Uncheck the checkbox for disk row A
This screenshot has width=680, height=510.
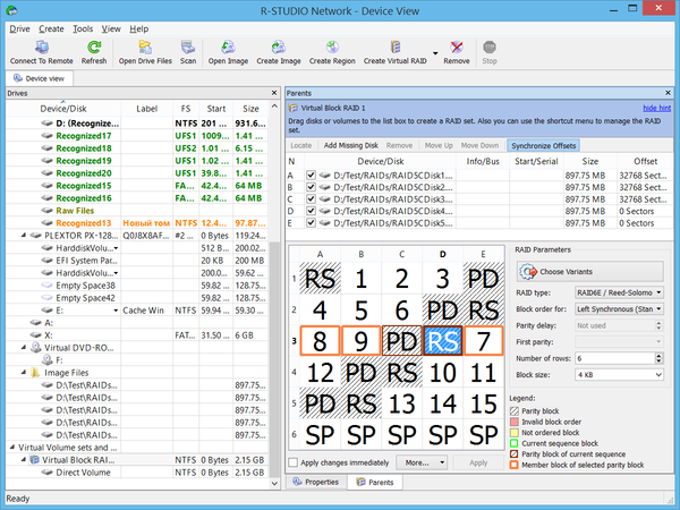(311, 175)
